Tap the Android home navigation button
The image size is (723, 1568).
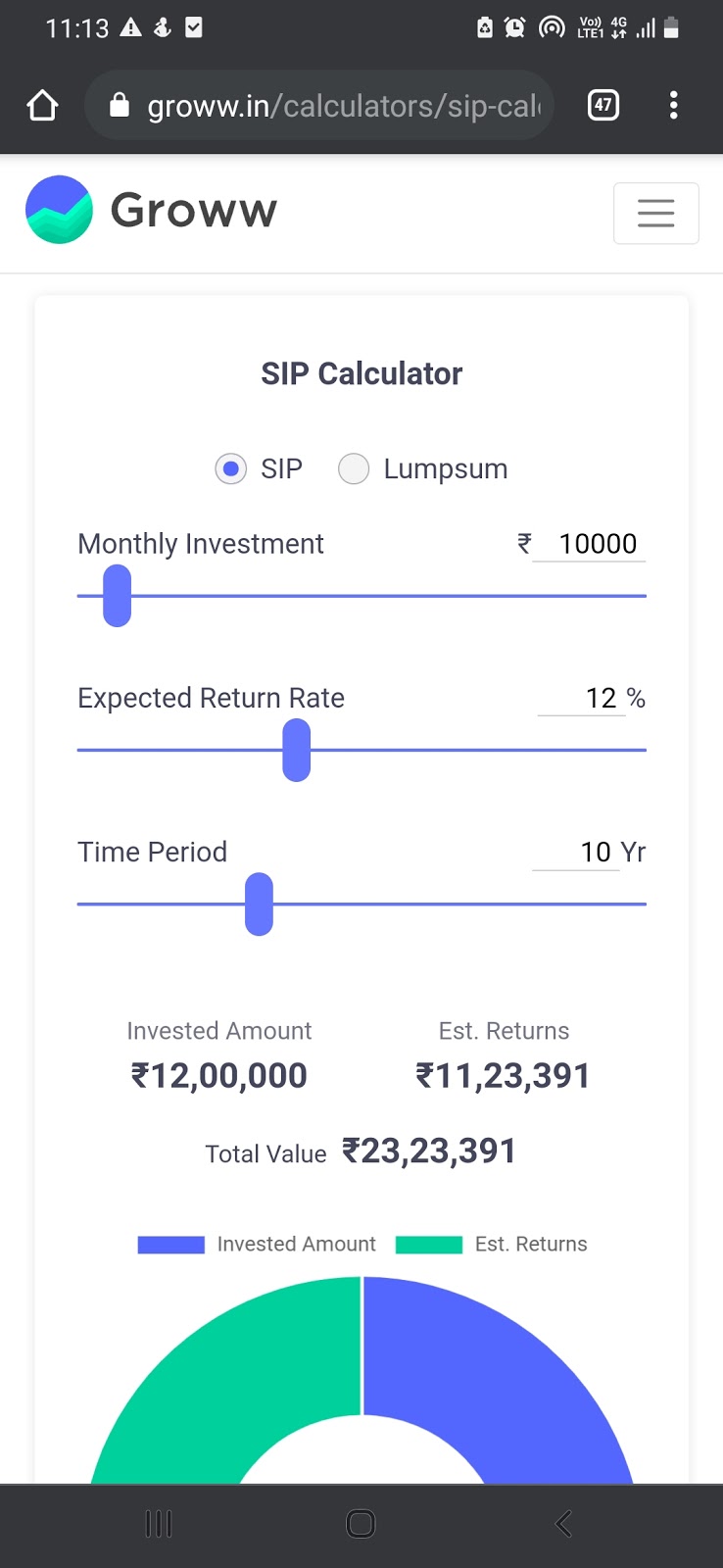[x=361, y=1524]
